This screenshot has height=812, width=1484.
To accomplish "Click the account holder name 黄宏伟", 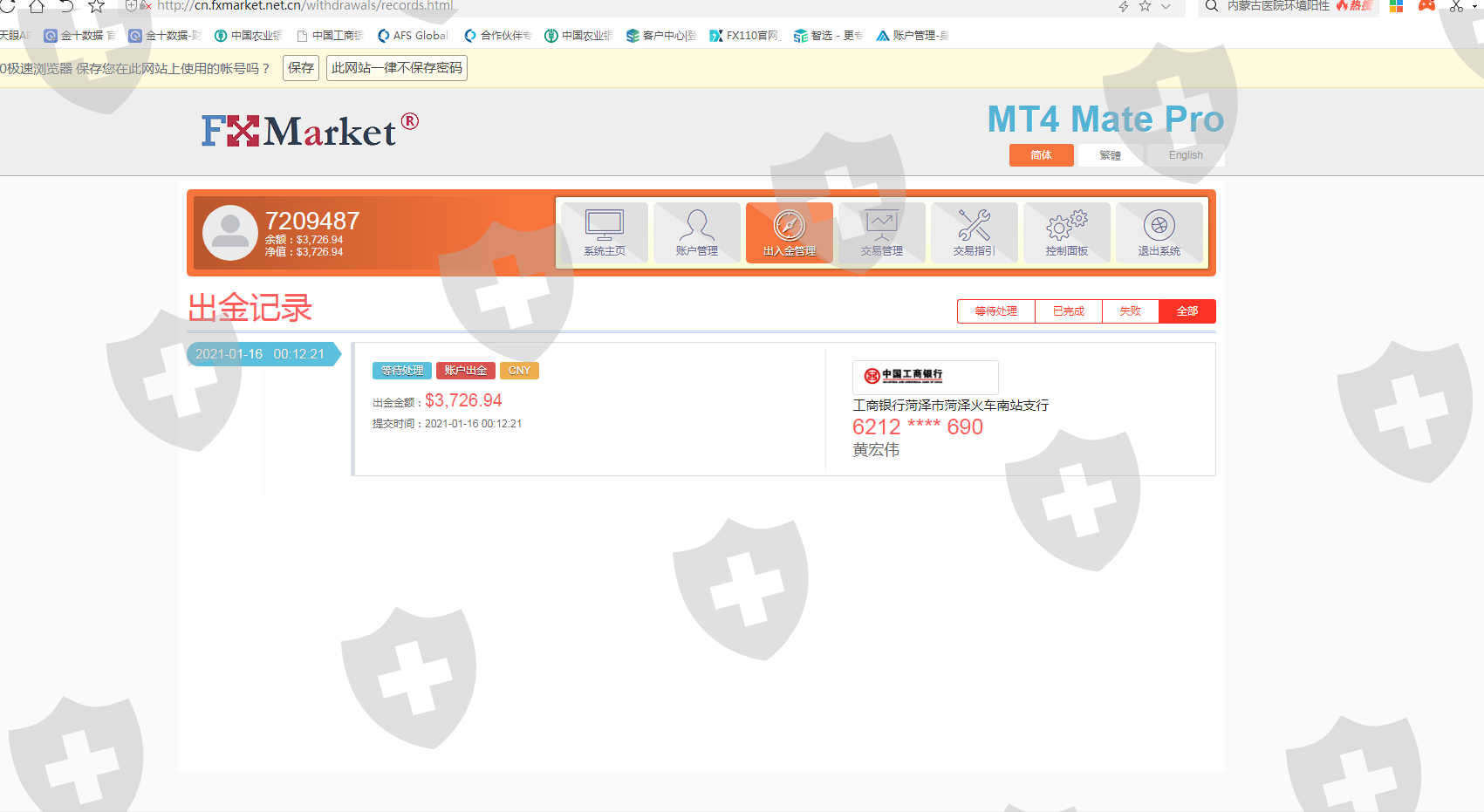I will click(876, 450).
